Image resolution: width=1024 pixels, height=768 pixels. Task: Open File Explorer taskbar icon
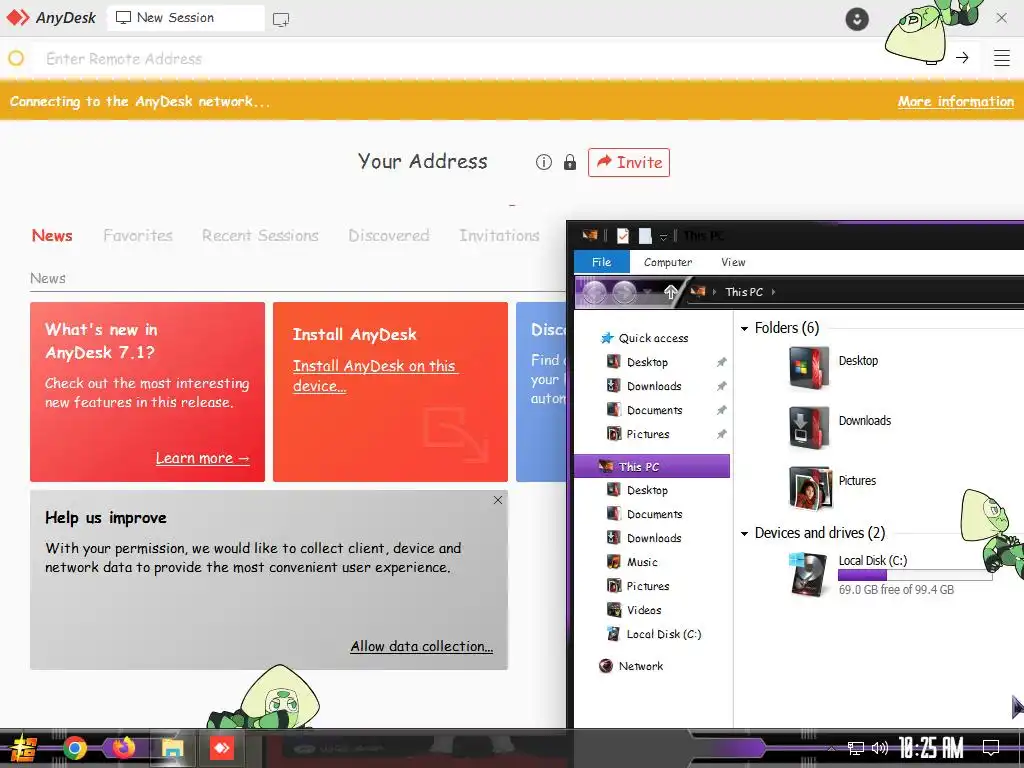[172, 748]
